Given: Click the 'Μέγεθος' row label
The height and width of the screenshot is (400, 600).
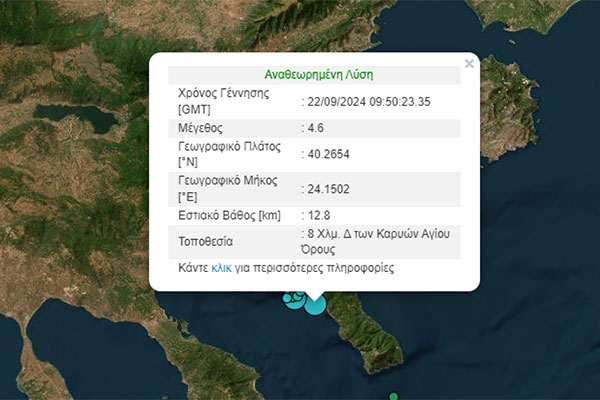Looking at the screenshot, I should pyautogui.click(x=200, y=128).
